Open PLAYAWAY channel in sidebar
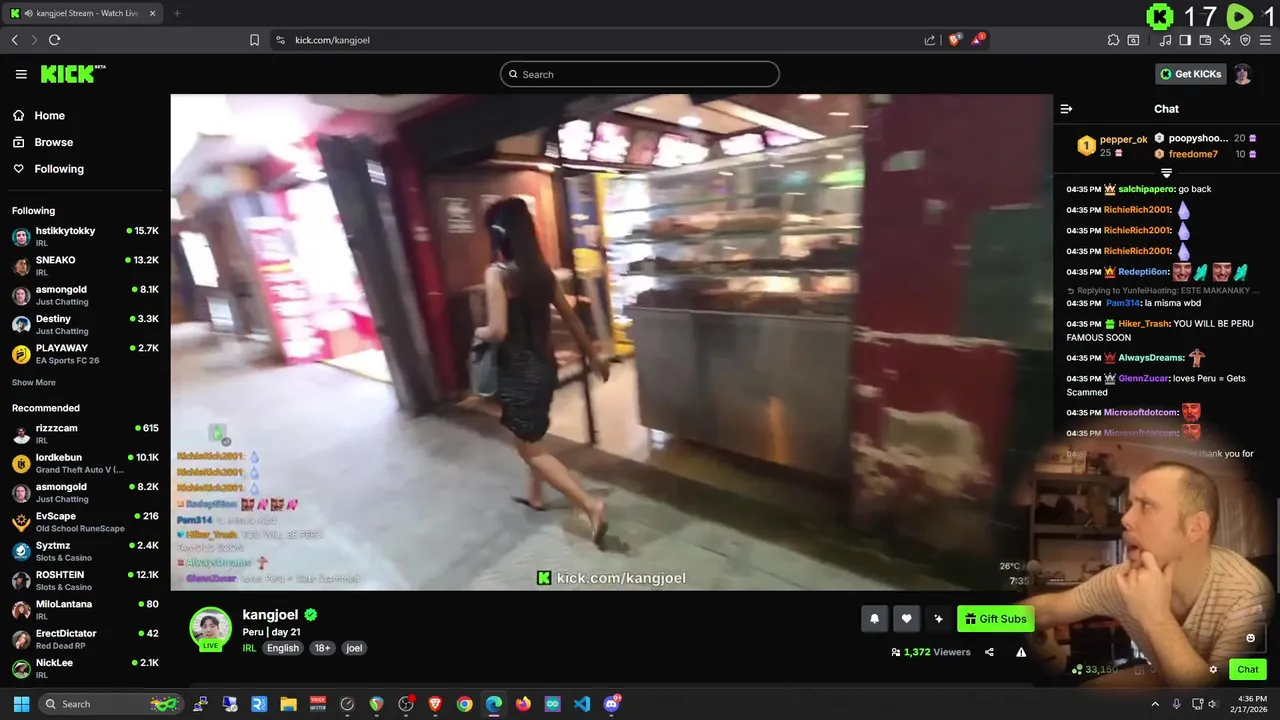1280x720 pixels. pyautogui.click(x=85, y=354)
